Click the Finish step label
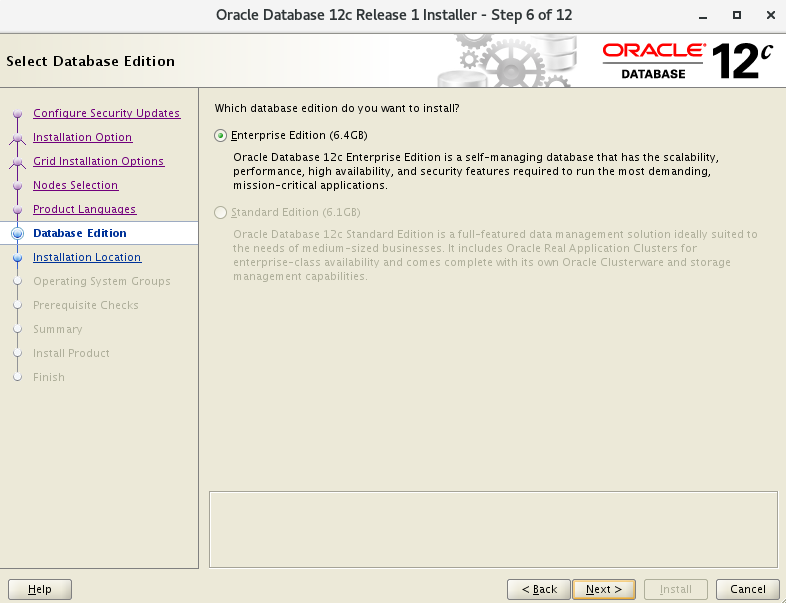This screenshot has width=786, height=603. tap(49, 377)
